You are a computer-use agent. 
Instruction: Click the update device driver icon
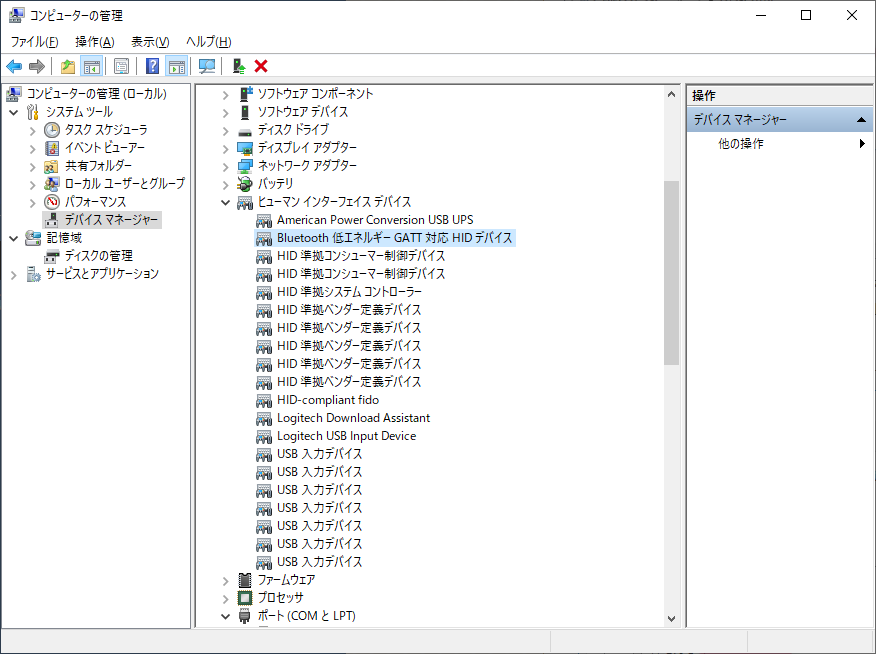coord(238,66)
